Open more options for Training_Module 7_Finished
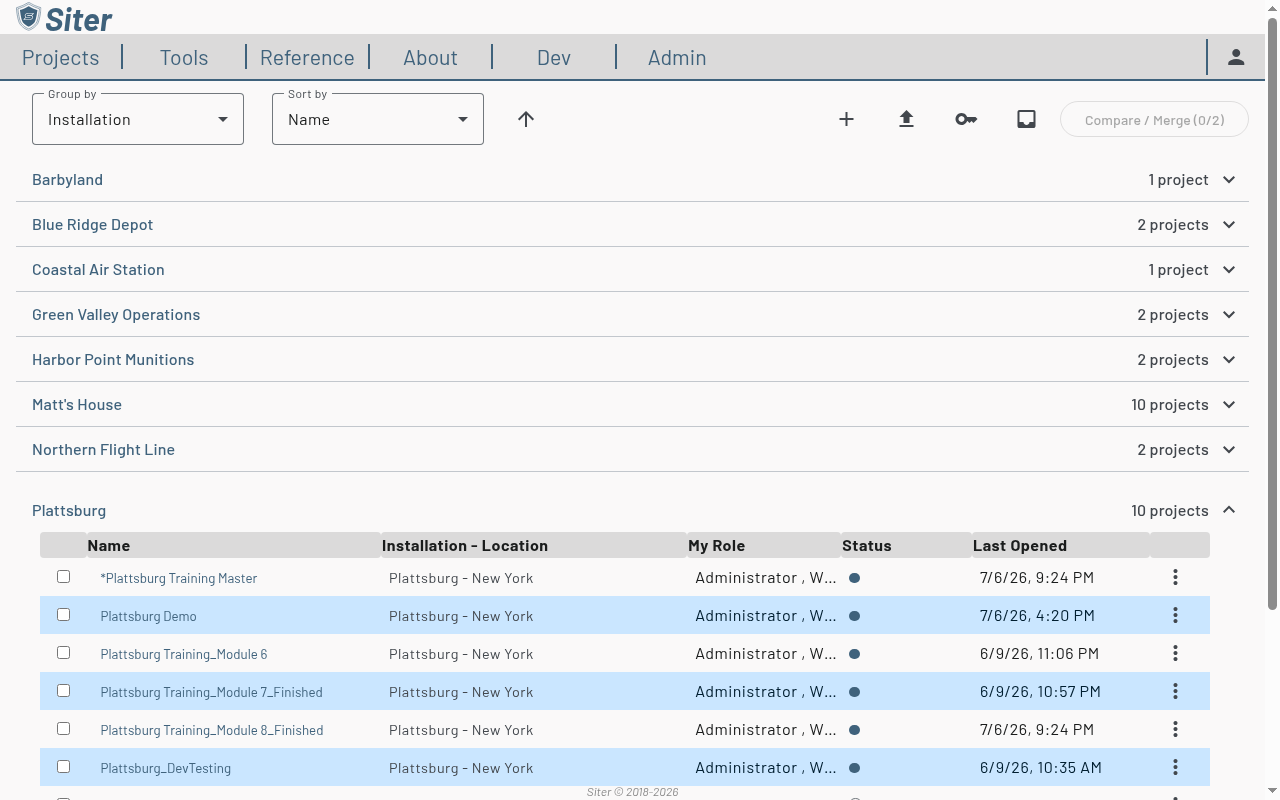1280x800 pixels. coord(1175,691)
